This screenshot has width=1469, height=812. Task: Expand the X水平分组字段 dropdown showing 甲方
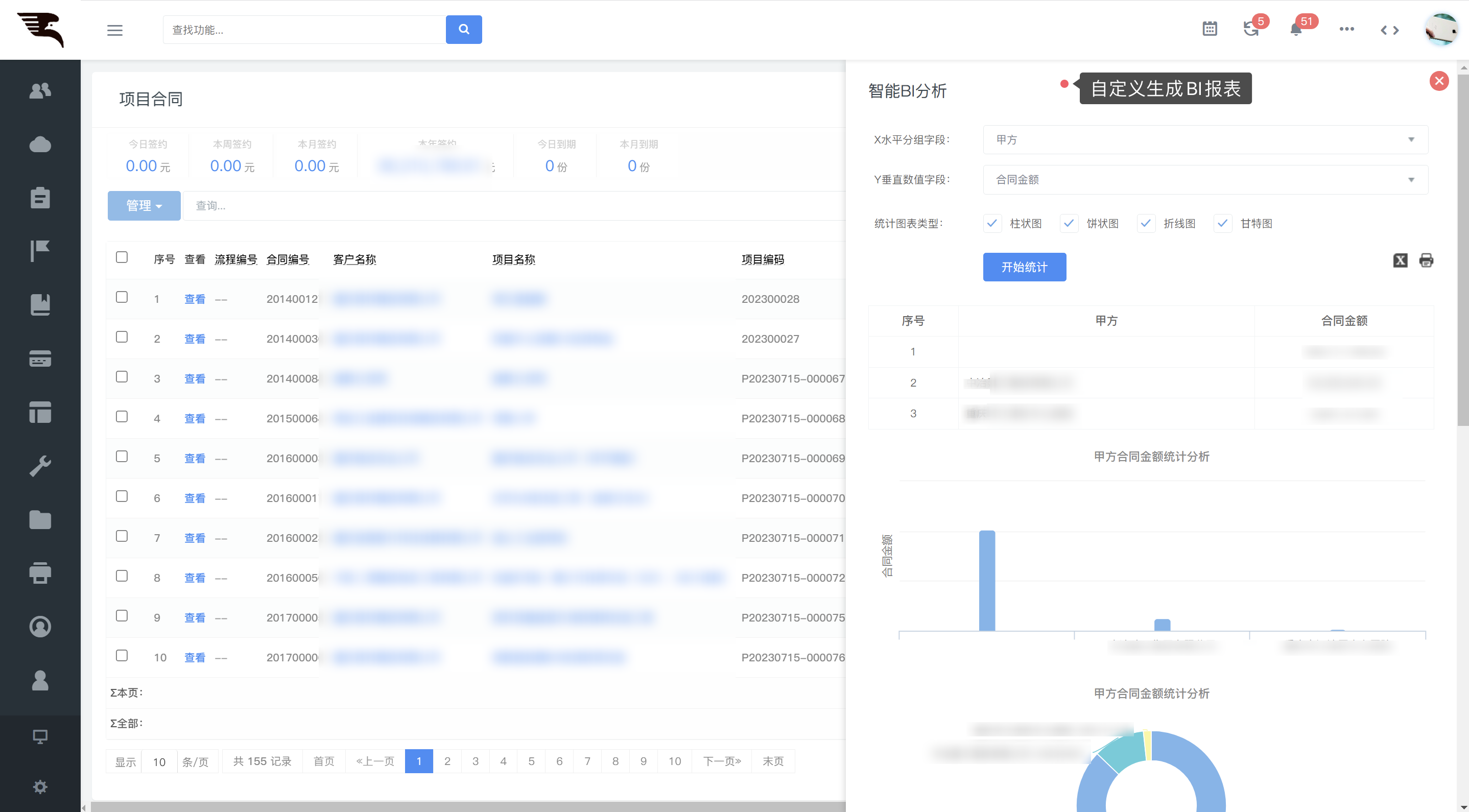[x=1205, y=140]
